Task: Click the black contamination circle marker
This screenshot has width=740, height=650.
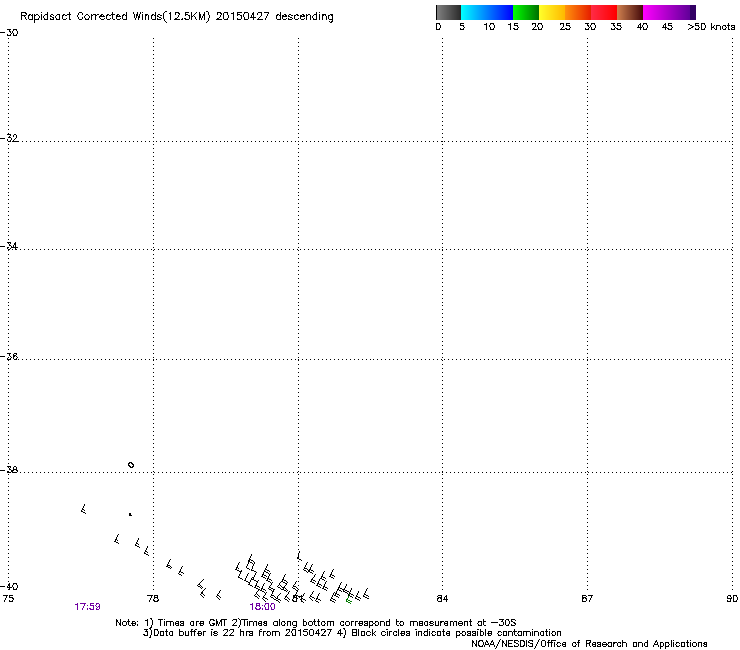Action: [x=131, y=465]
